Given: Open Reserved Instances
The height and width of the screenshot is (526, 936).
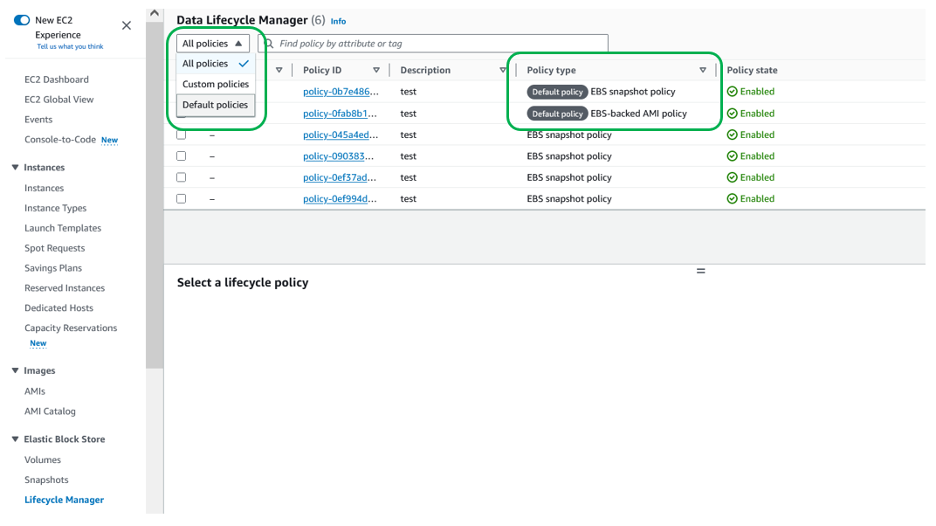Looking at the screenshot, I should [64, 288].
